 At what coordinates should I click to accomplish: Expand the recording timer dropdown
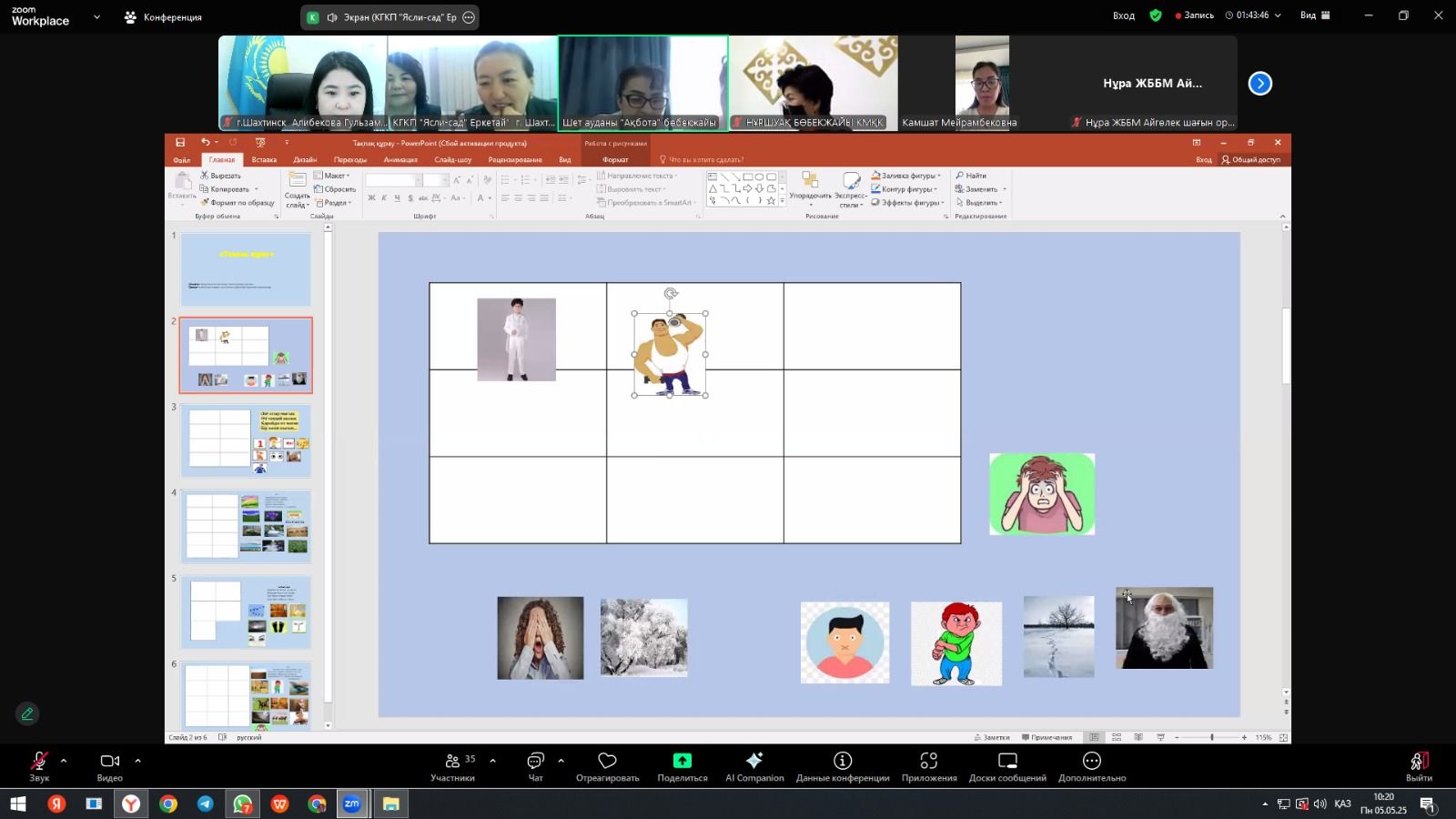coord(1278,15)
